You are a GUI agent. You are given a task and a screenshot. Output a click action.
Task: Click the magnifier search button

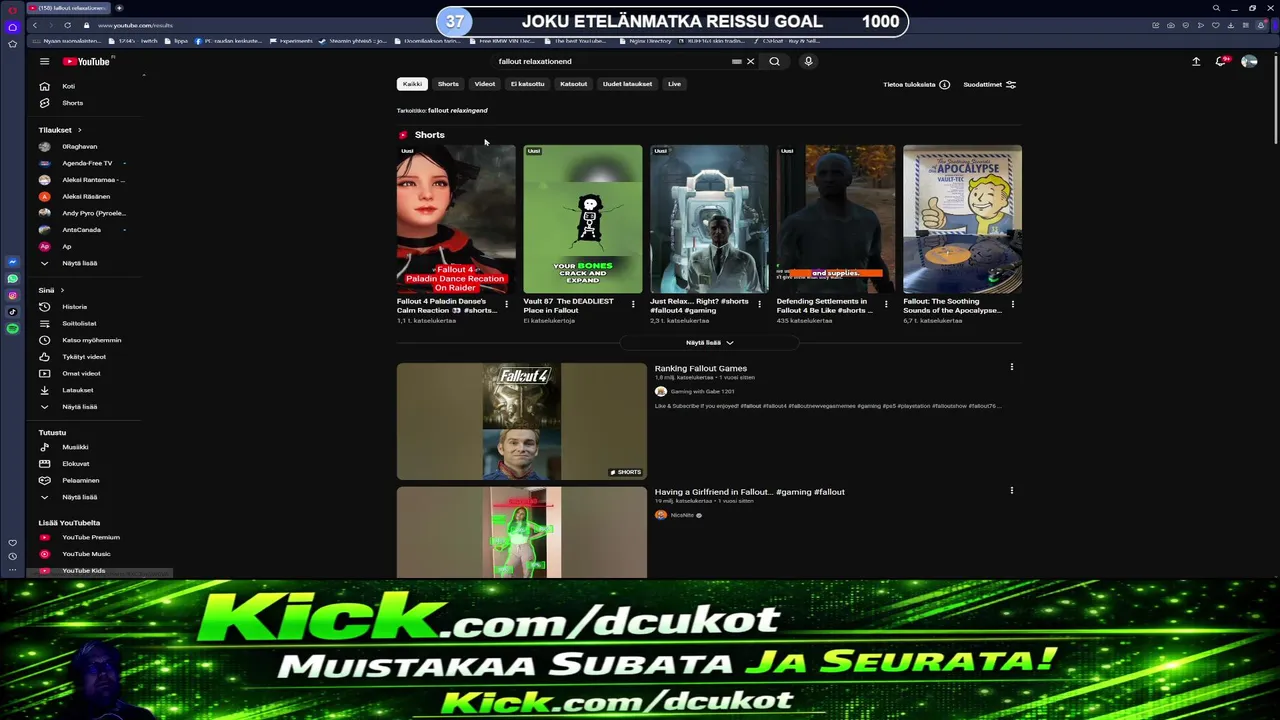(x=774, y=61)
